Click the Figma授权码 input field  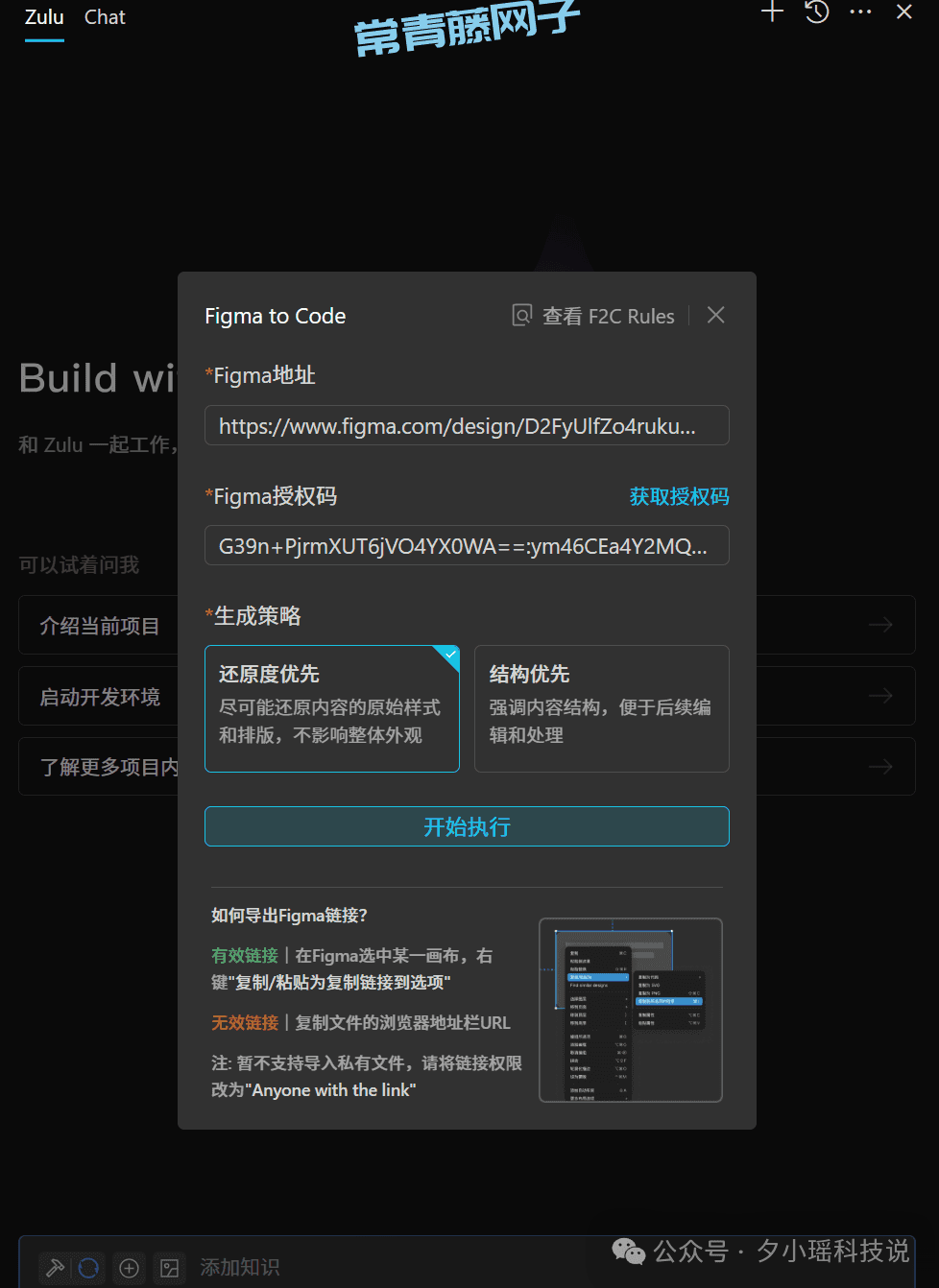click(x=467, y=545)
